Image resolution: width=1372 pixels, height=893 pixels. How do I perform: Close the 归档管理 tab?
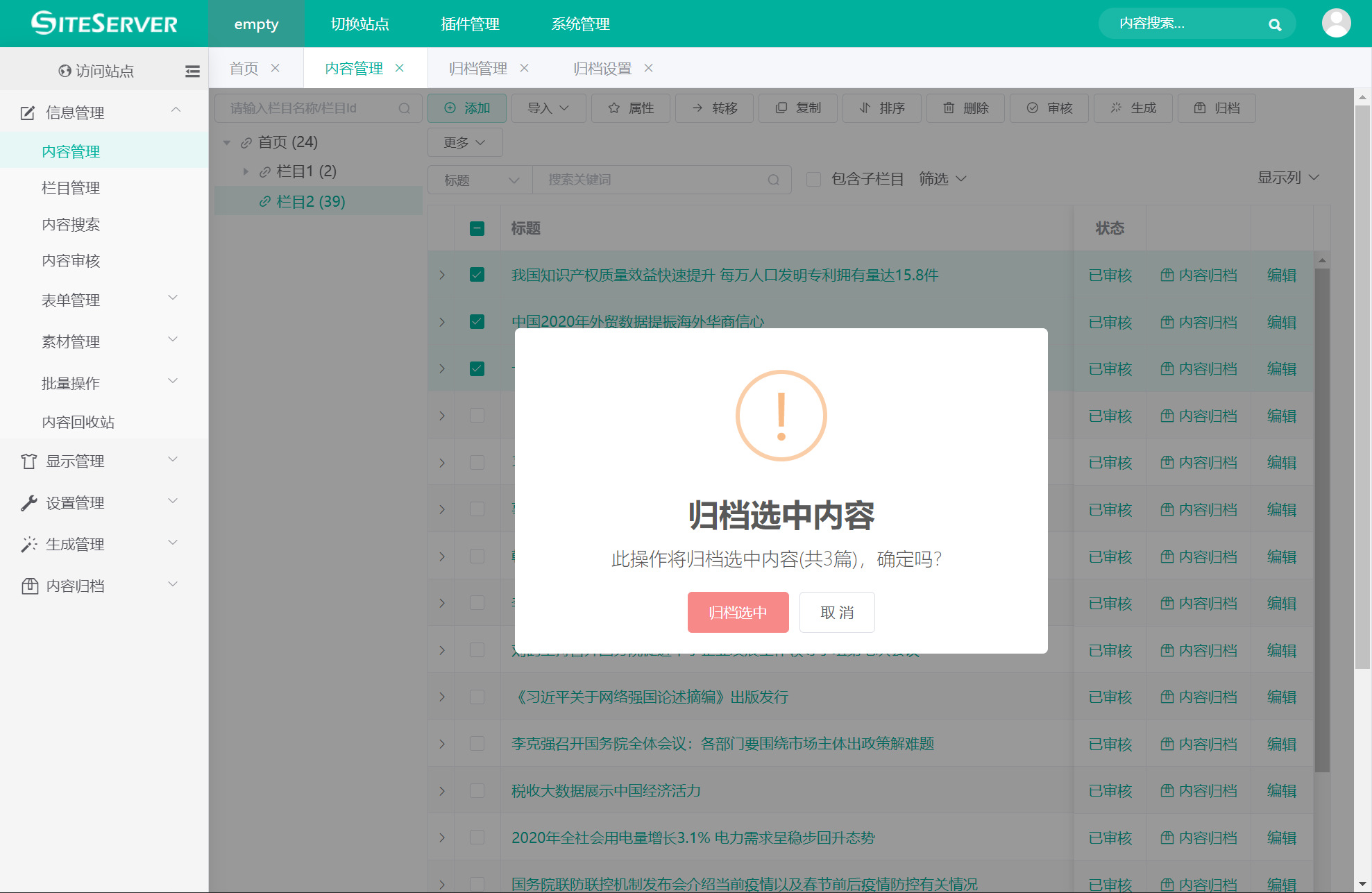[x=525, y=68]
